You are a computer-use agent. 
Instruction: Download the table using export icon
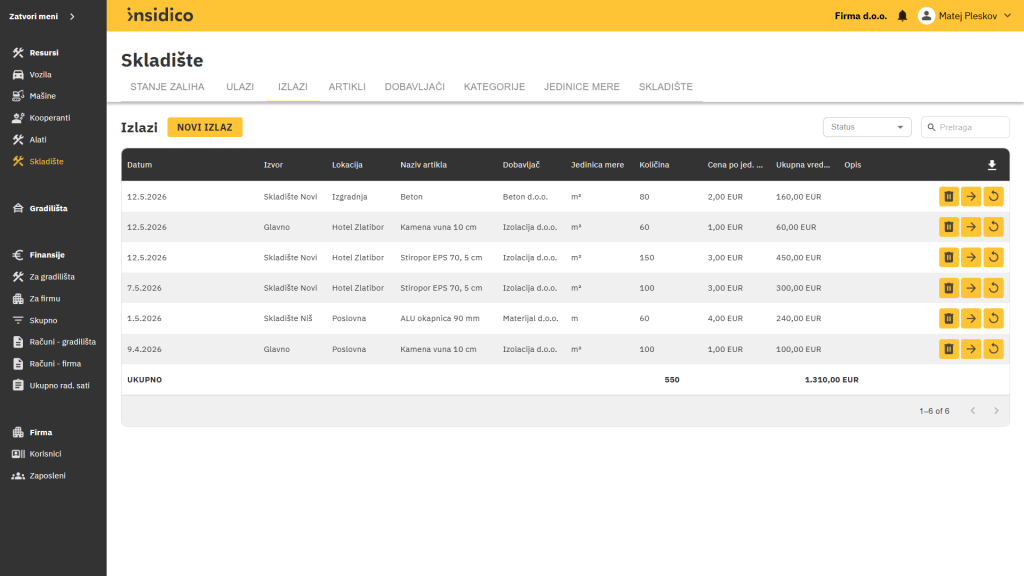point(991,165)
